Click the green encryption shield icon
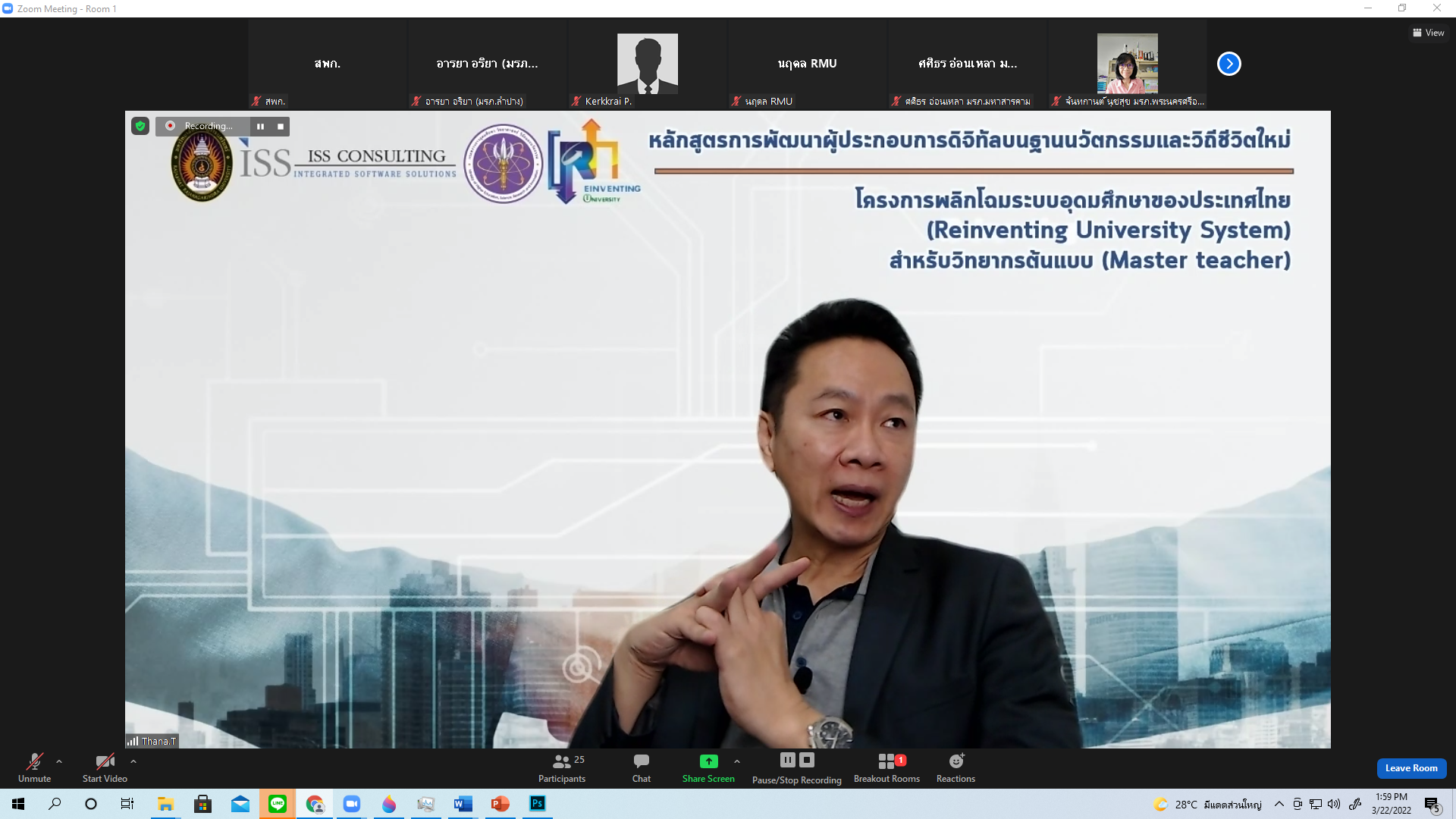Image resolution: width=1456 pixels, height=819 pixels. (x=140, y=126)
